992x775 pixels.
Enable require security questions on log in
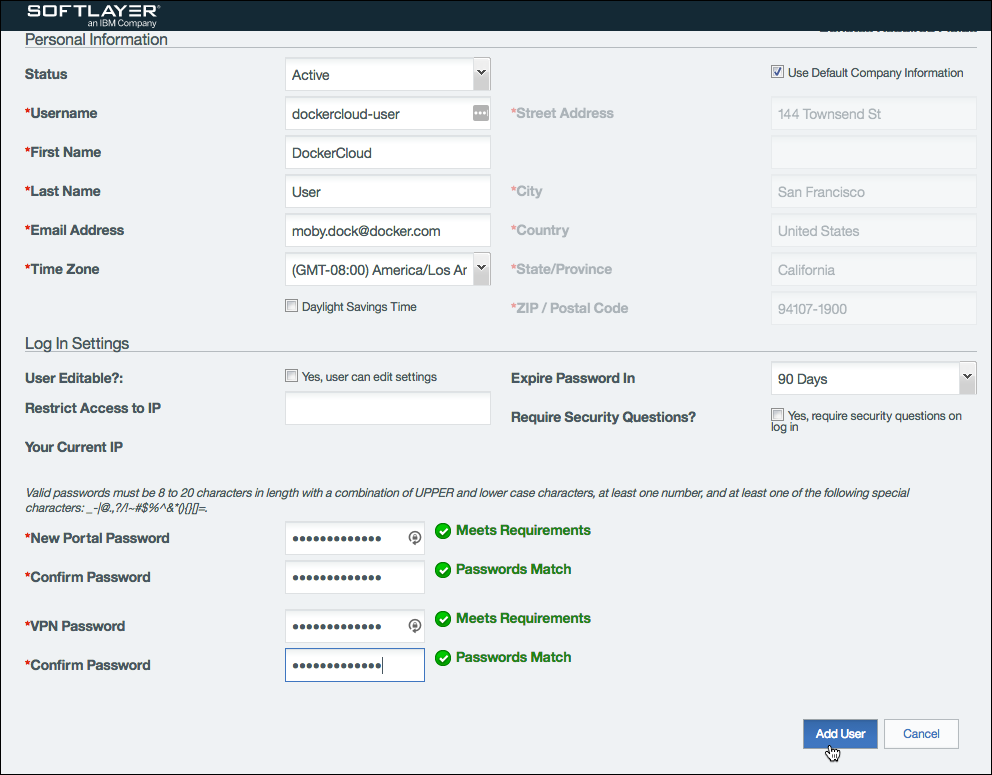(x=777, y=415)
